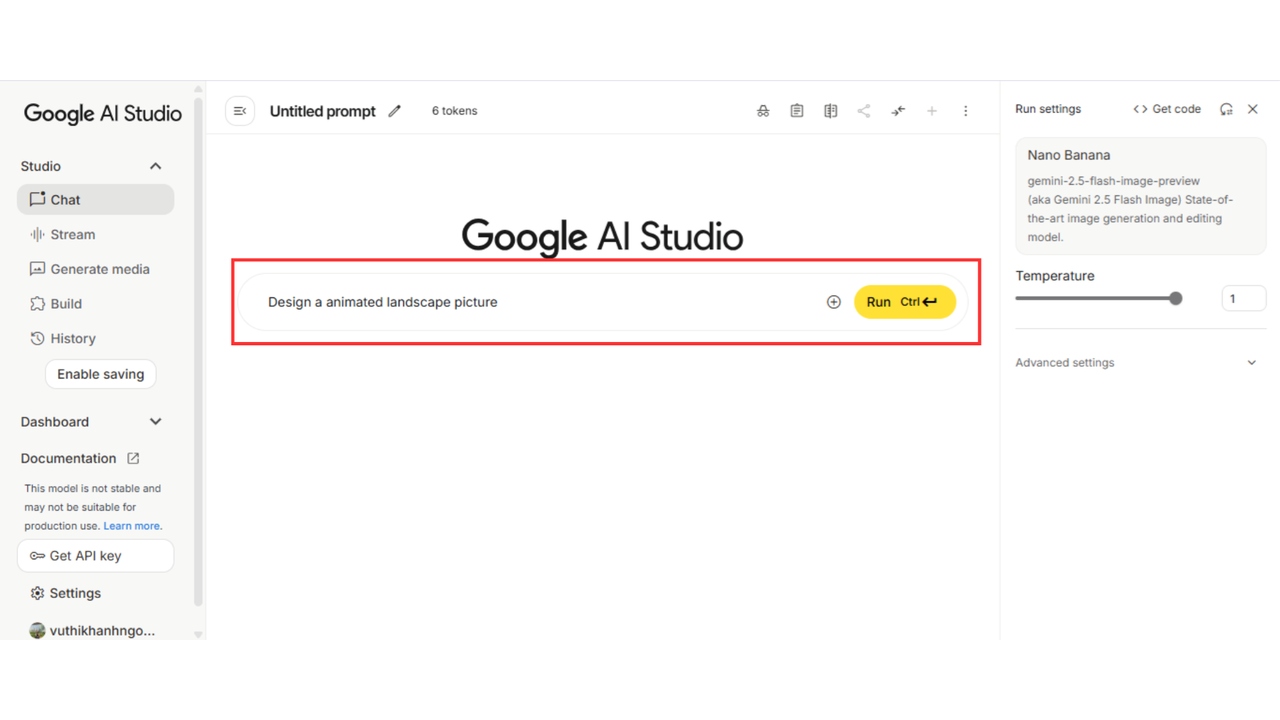The height and width of the screenshot is (720, 1280).
Task: Click the reset settings icon beside Get code
Action: click(x=1226, y=109)
